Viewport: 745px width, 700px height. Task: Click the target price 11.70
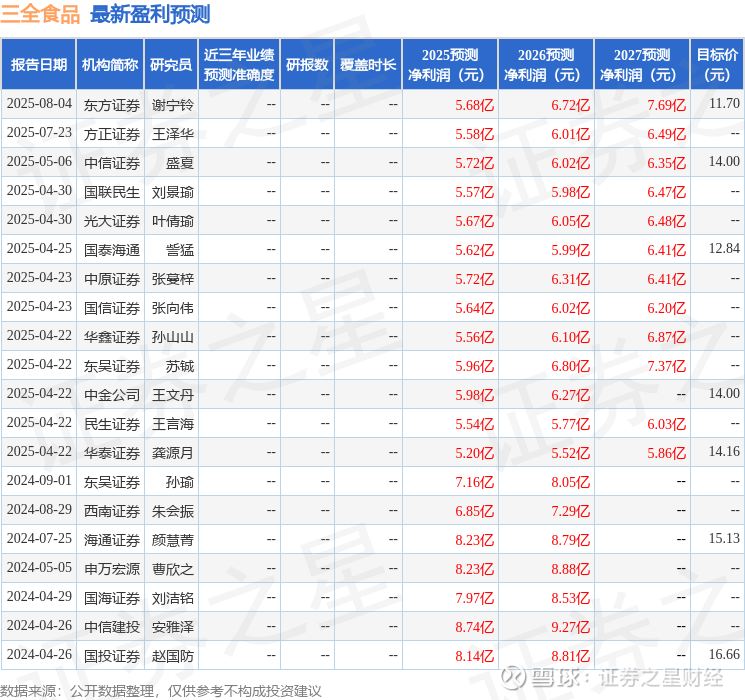coord(724,104)
